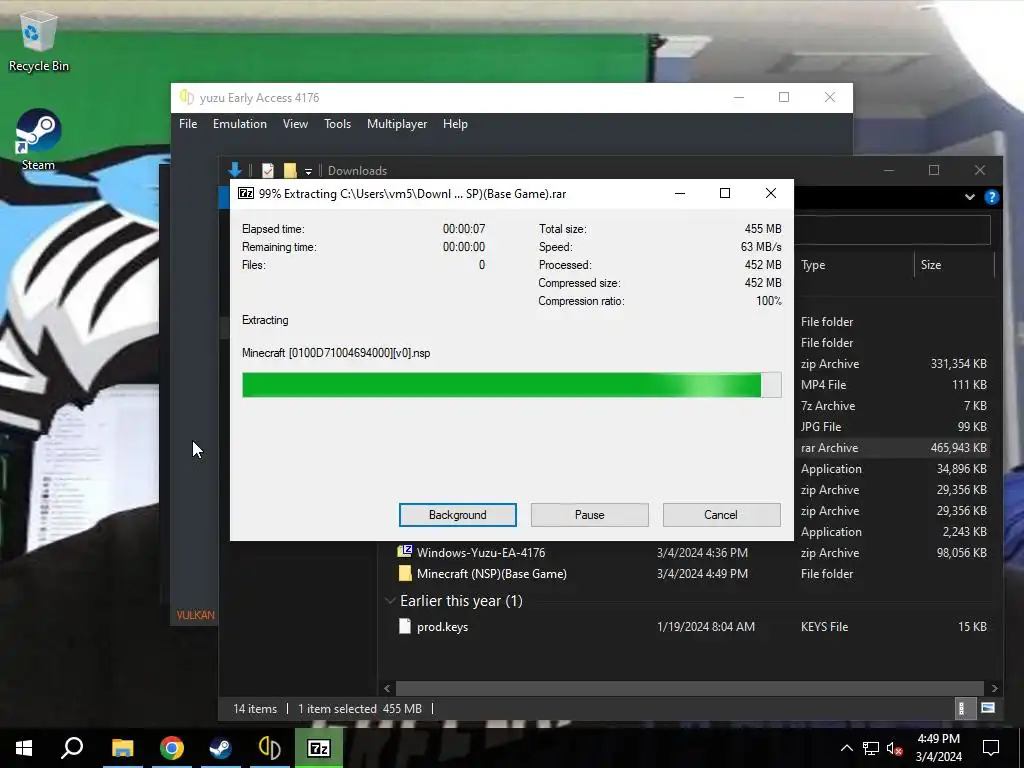Screen dimensions: 1024x768
Task: Click the scroll right arrow in the file list
Action: (994, 688)
